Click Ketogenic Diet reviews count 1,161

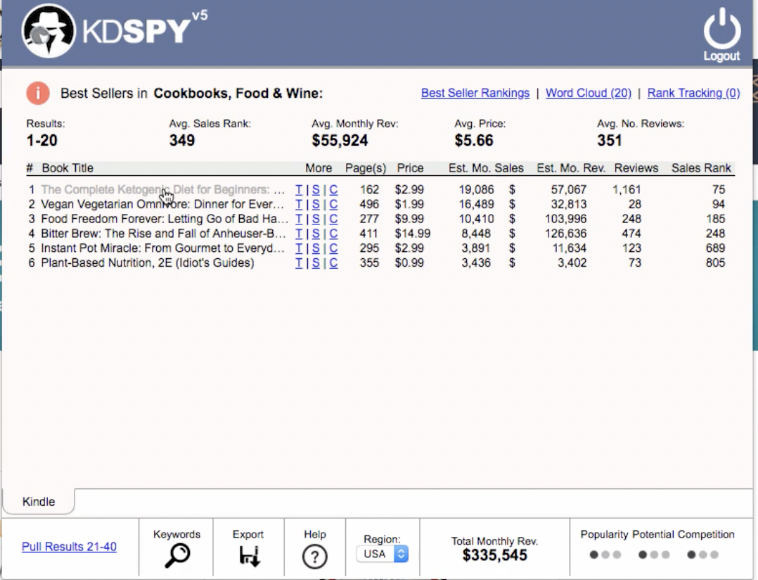(627, 189)
